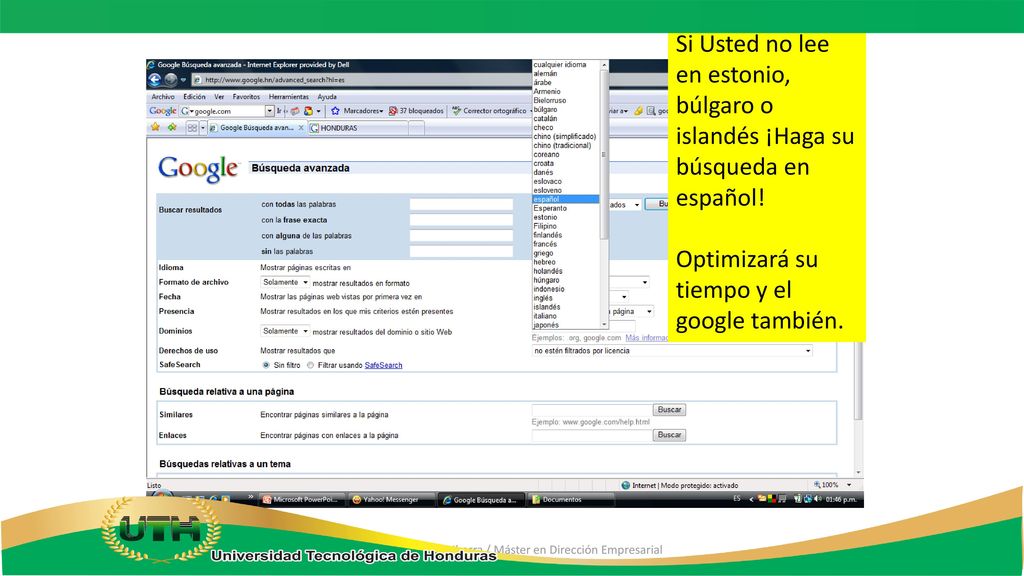Click the con todas las palabras field
1024x576 pixels.
(461, 204)
